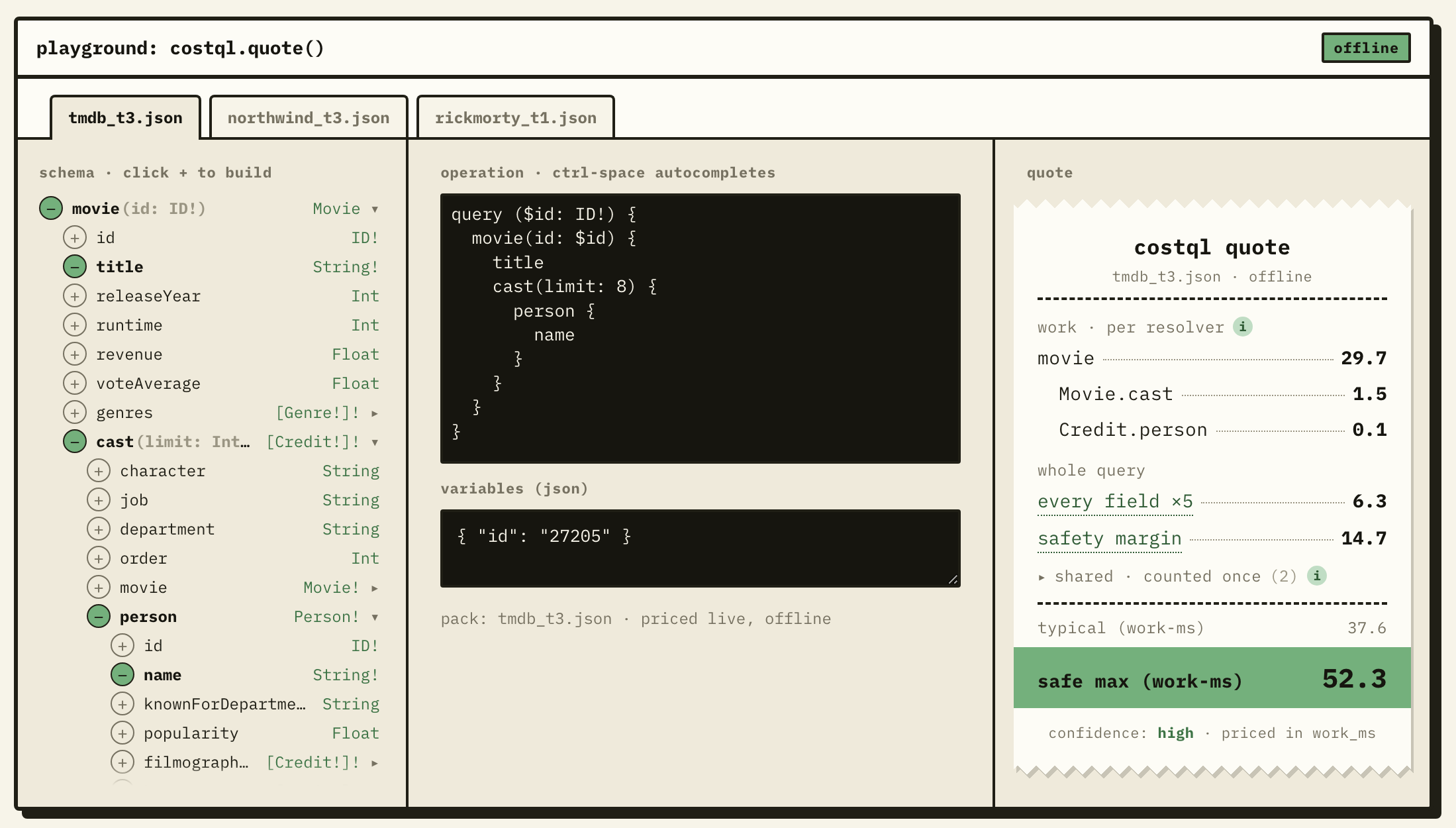1456x828 pixels.
Task: Switch to the tmdb_t3.json tab
Action: [126, 118]
